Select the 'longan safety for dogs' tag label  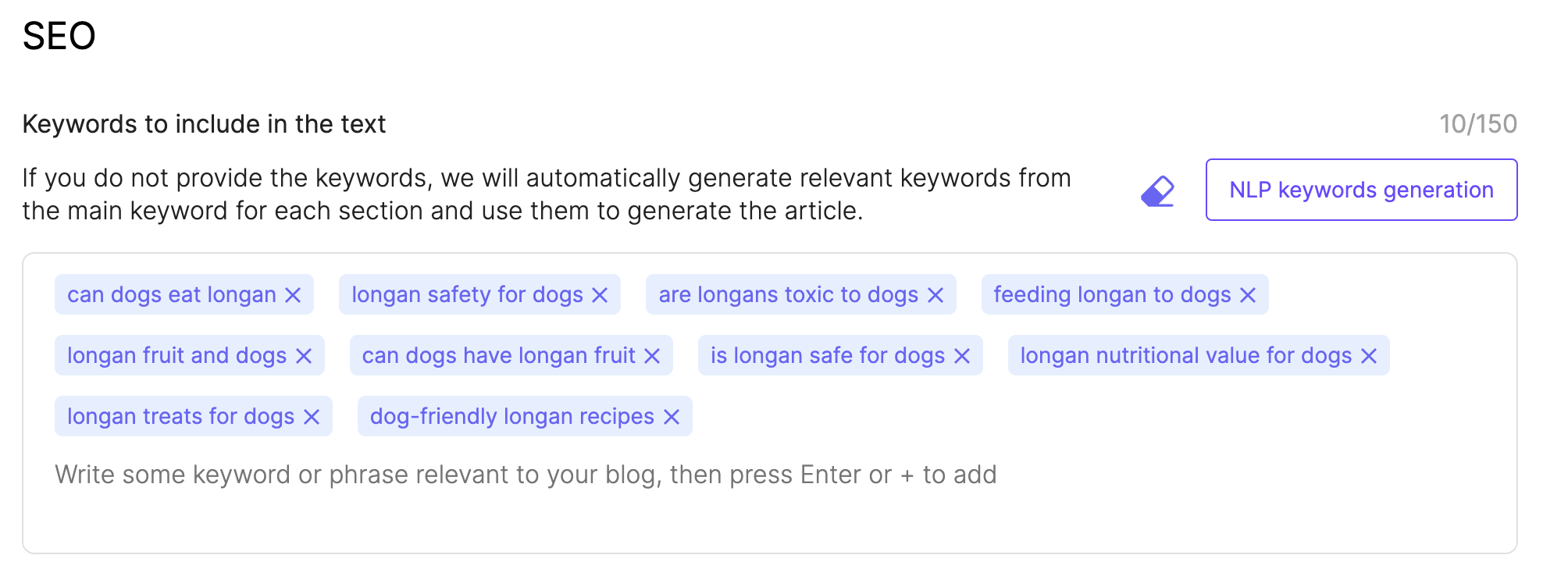[467, 295]
